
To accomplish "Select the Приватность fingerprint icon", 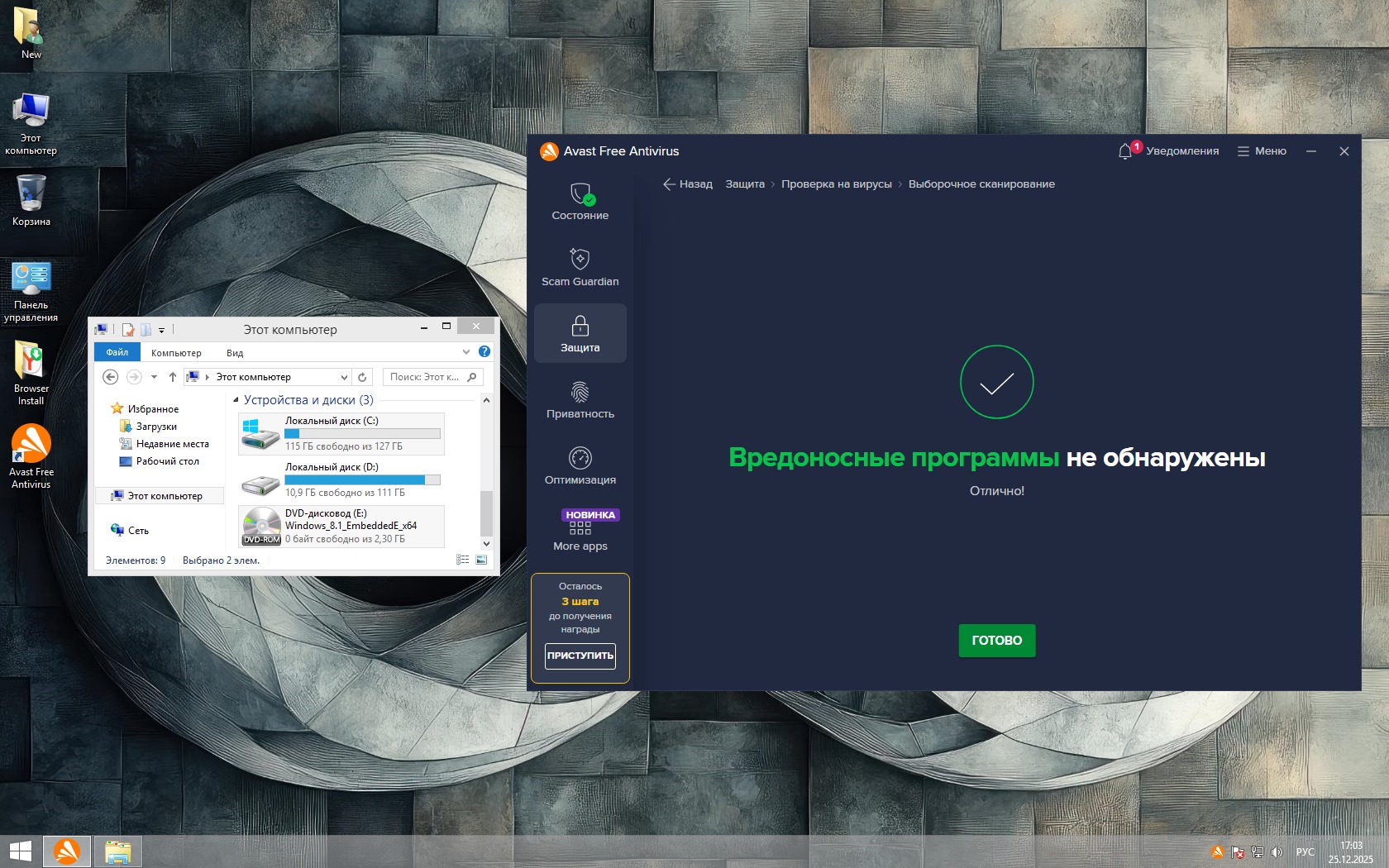I will [580, 392].
